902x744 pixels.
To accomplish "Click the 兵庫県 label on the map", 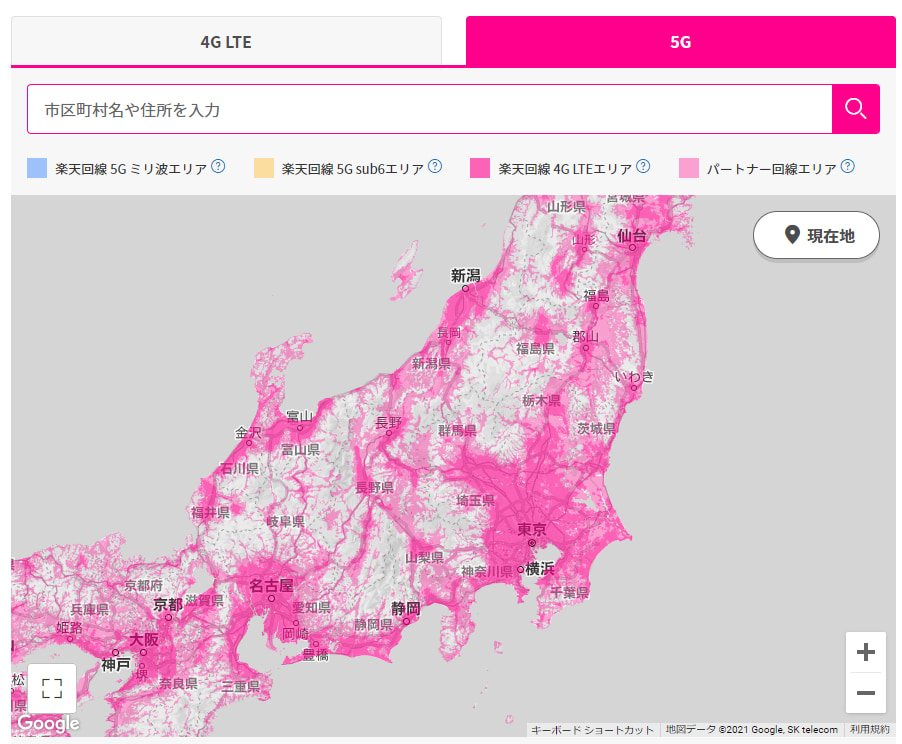I will (89, 609).
